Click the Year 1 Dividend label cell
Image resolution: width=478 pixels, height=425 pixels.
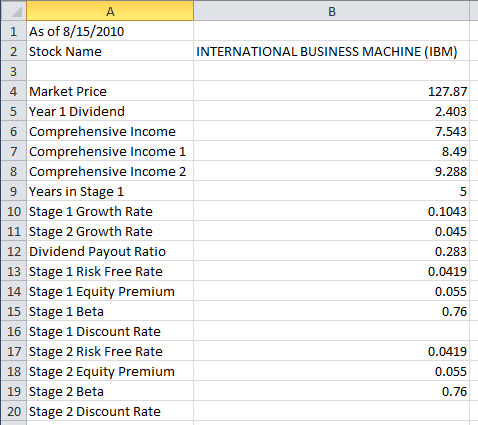coord(110,111)
